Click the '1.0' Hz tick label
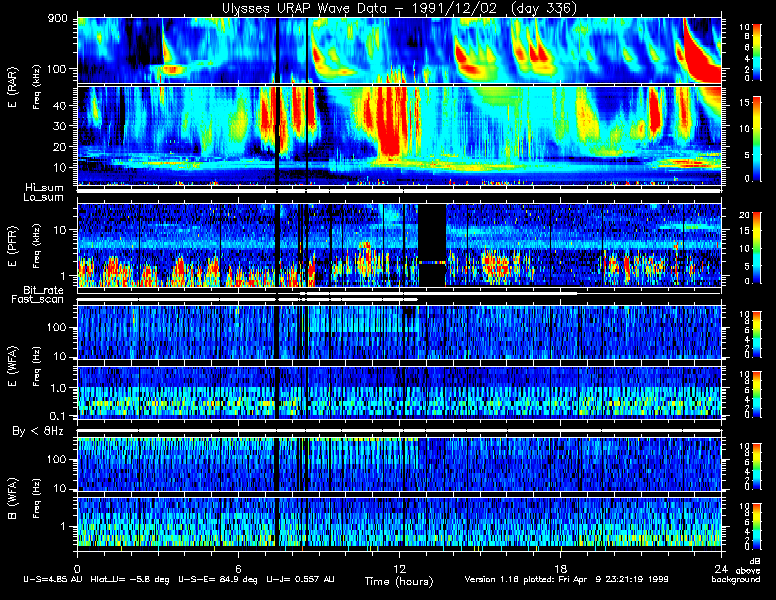Screen dimensions: 776x600 coord(57,388)
